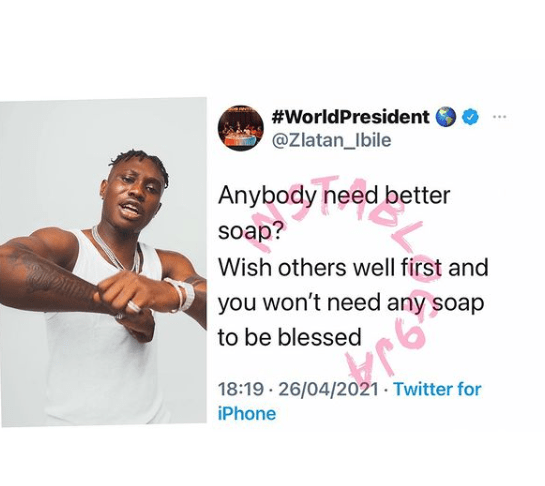Click the white wristwatch in the photo
The width and height of the screenshot is (545, 486).
point(181,294)
